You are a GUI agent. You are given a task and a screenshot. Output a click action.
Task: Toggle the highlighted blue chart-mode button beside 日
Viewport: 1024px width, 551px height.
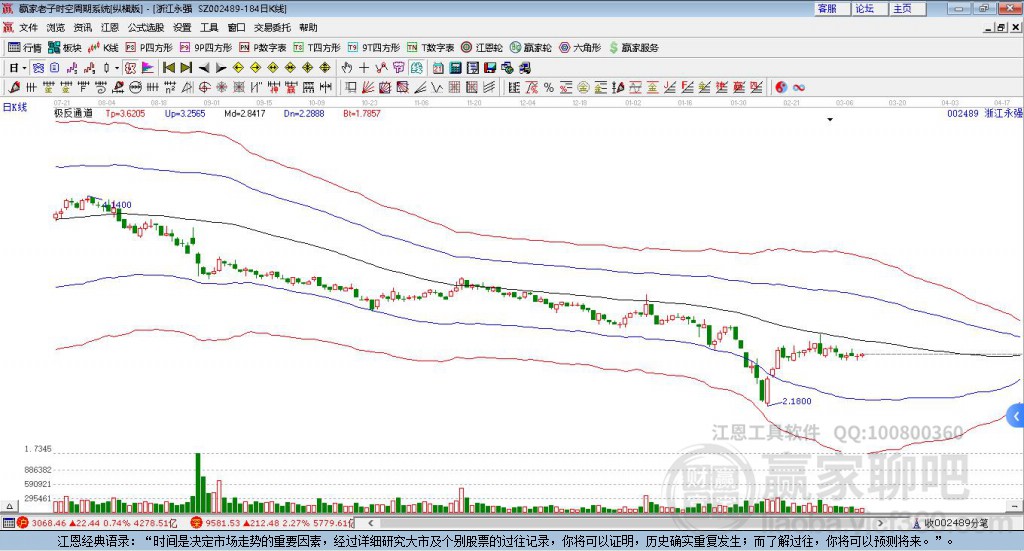39,68
